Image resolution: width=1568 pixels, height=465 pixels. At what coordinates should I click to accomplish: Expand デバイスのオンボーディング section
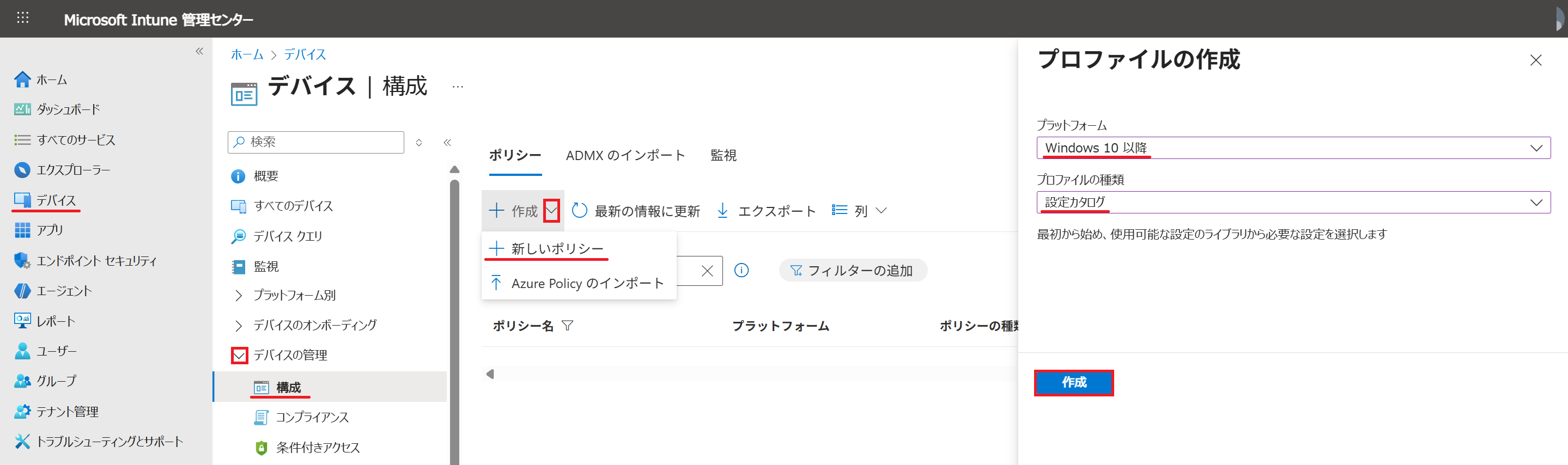(x=239, y=326)
